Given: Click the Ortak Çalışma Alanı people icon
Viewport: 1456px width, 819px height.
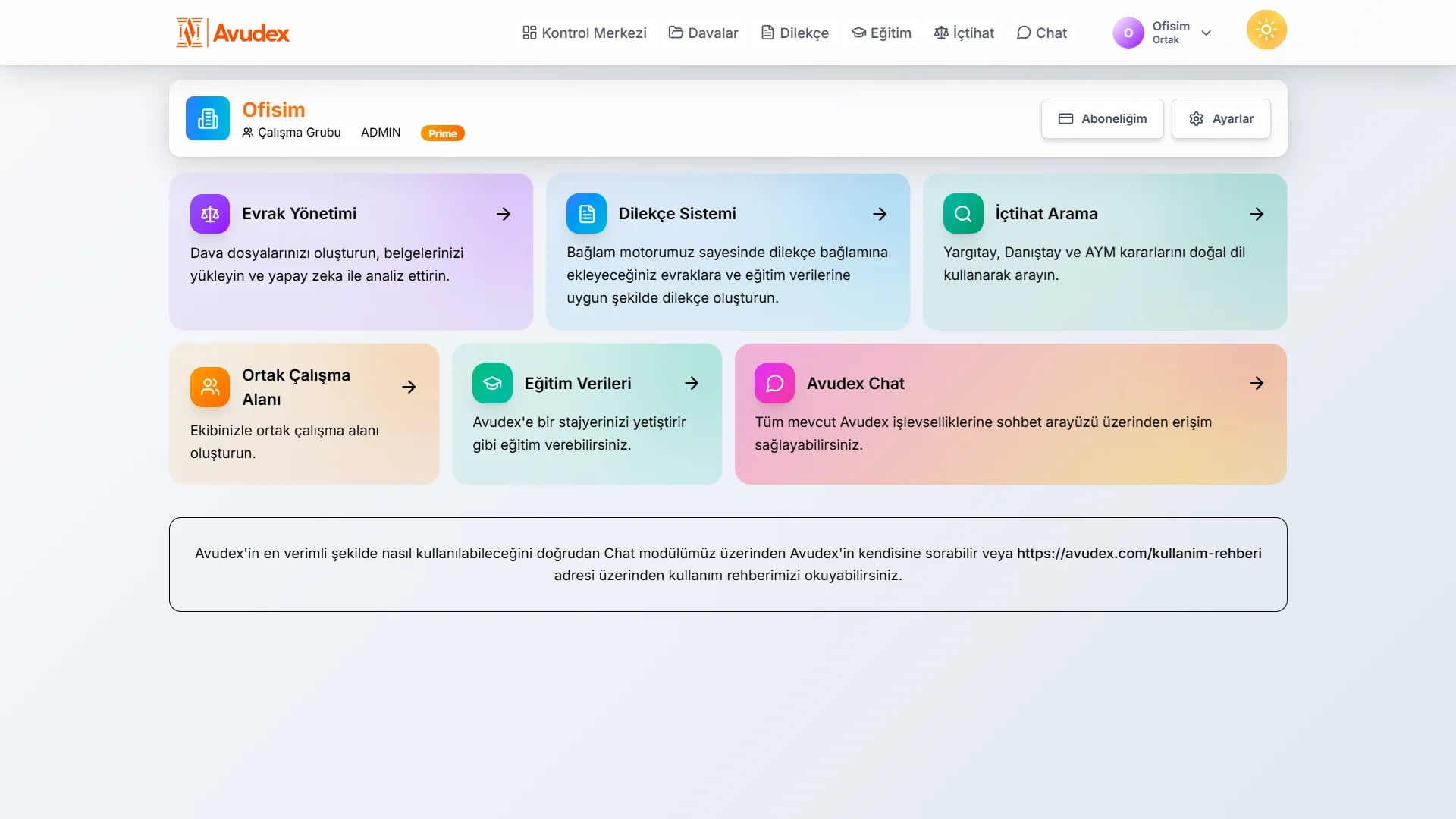Looking at the screenshot, I should tap(209, 387).
